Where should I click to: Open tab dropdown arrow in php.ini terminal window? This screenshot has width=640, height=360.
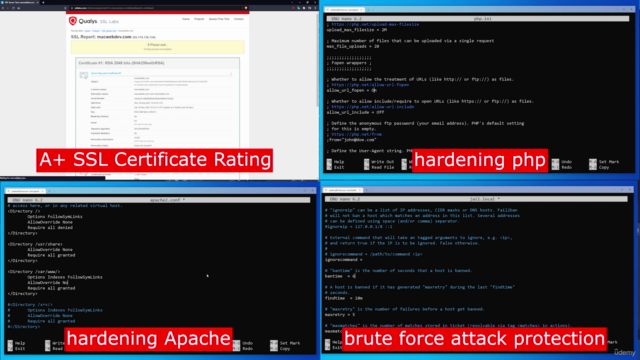point(373,9)
